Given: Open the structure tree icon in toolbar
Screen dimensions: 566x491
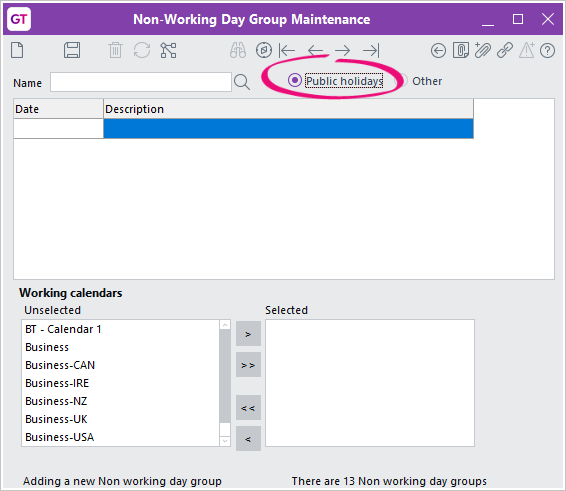Looking at the screenshot, I should coord(169,50).
